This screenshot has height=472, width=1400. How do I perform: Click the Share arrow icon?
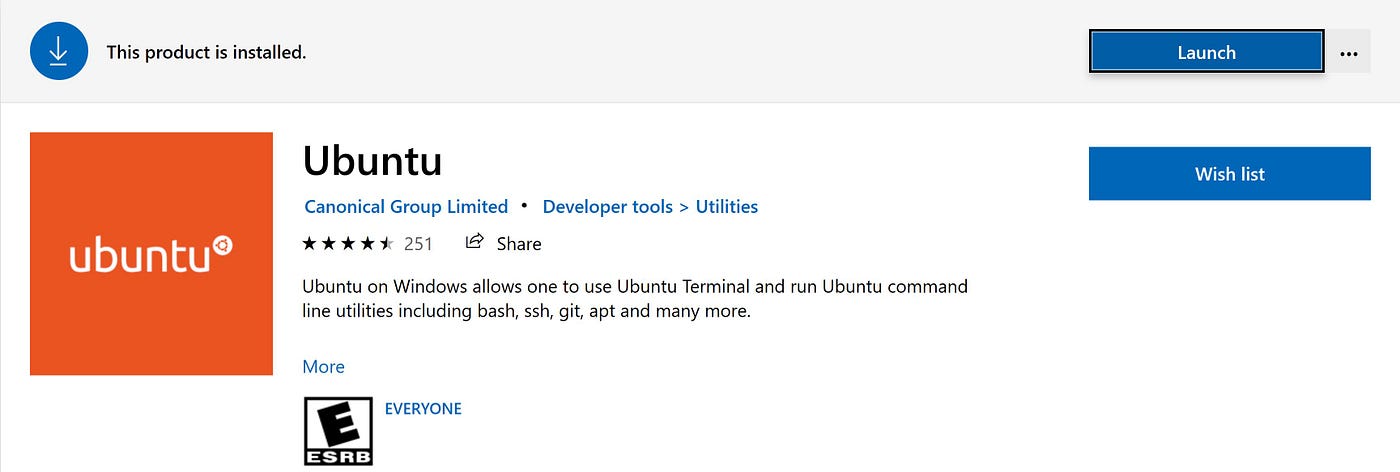[475, 242]
